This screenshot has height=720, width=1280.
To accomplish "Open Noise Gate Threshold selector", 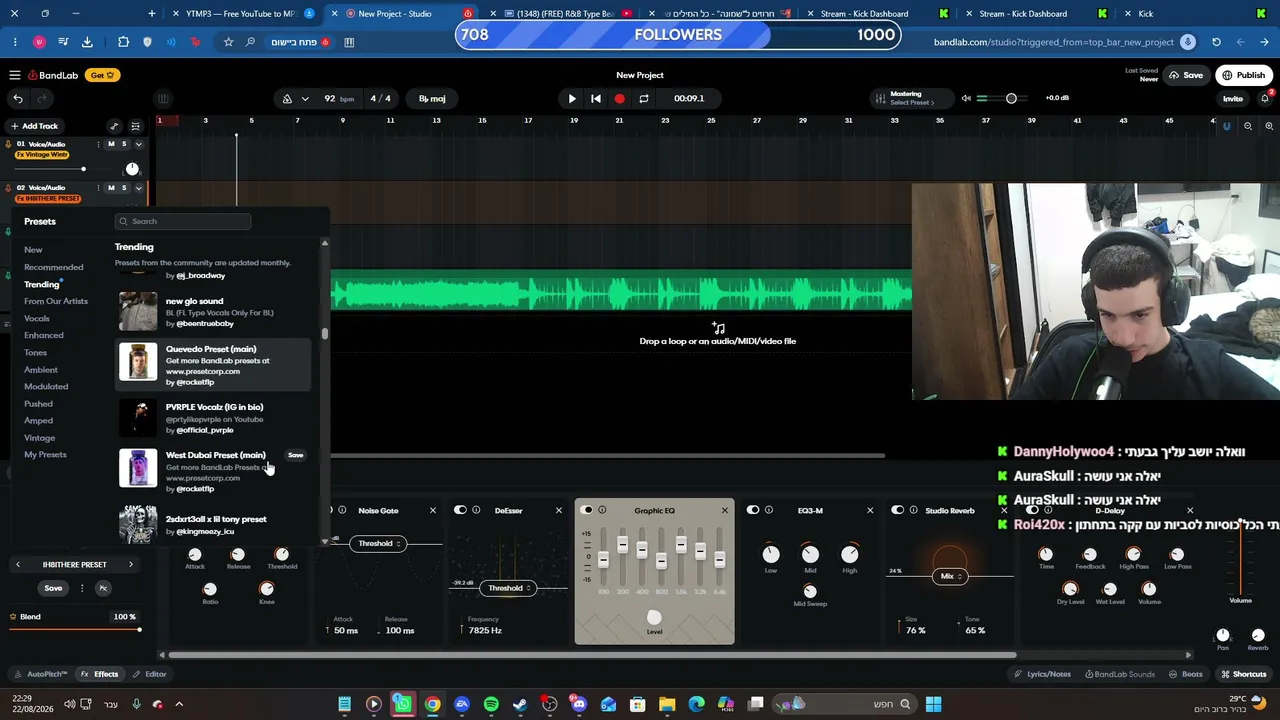I will tap(378, 544).
